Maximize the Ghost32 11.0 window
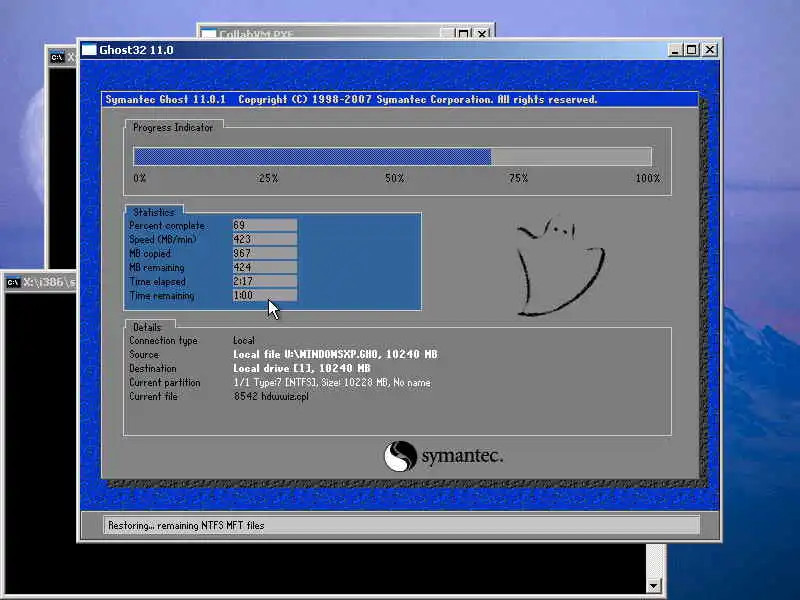The height and width of the screenshot is (600, 800). point(691,49)
